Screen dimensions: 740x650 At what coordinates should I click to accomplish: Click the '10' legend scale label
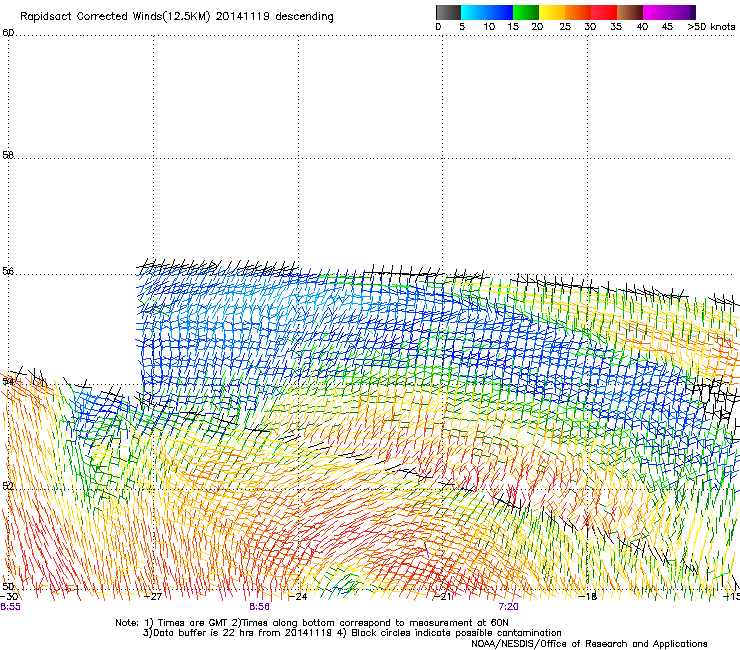click(x=489, y=27)
